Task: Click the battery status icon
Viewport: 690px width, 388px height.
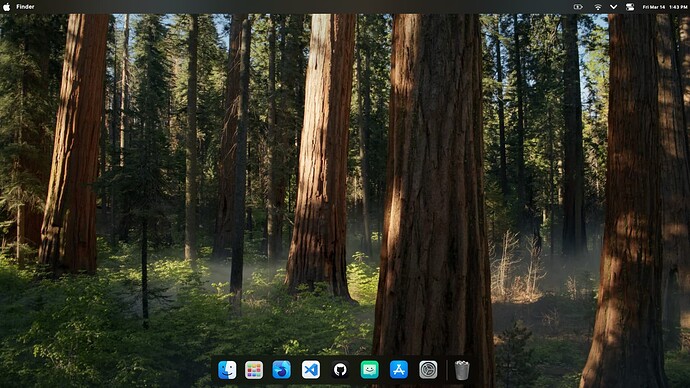Action: click(578, 7)
